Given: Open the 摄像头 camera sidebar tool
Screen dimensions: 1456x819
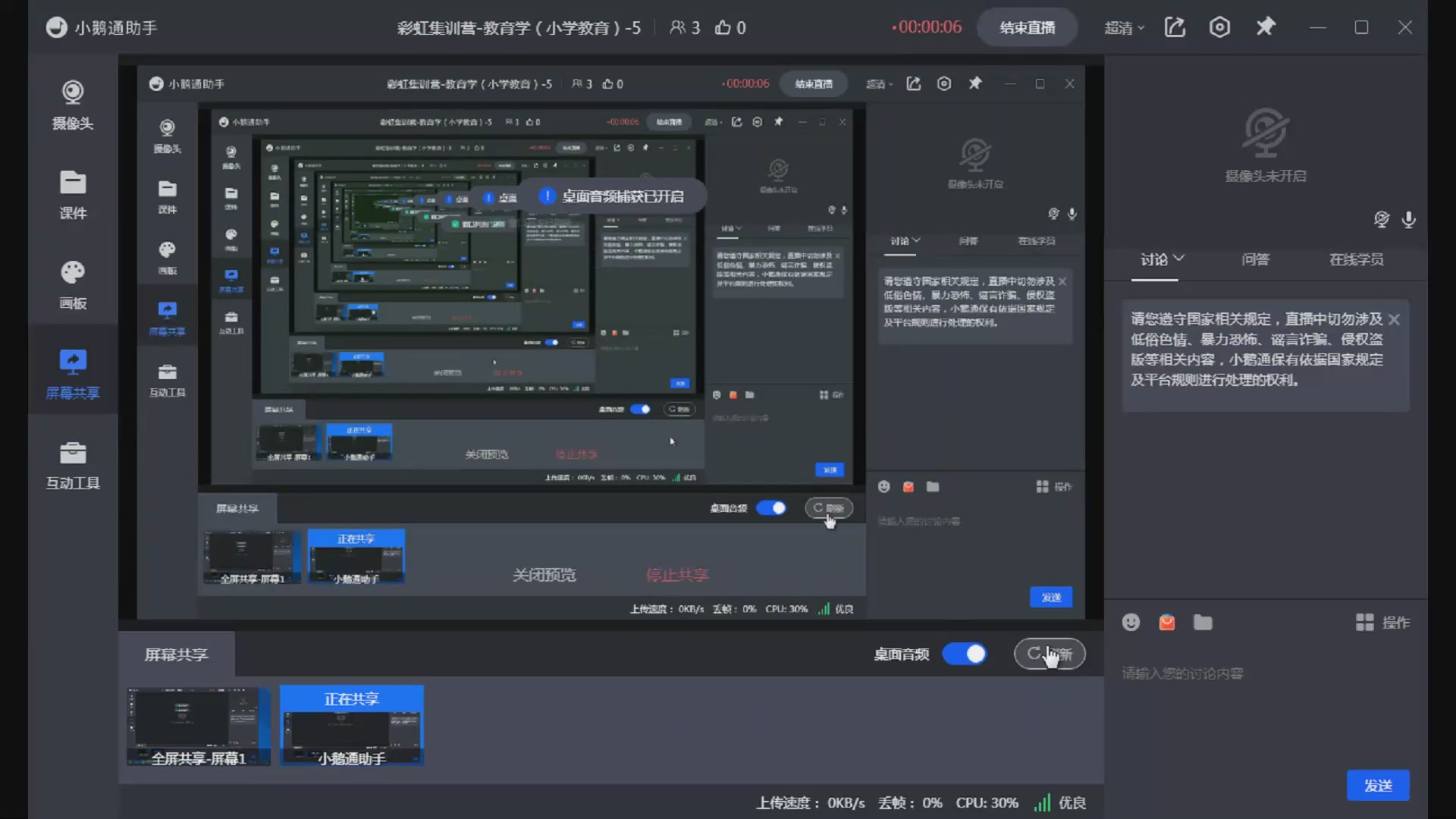Looking at the screenshot, I should pyautogui.click(x=73, y=105).
